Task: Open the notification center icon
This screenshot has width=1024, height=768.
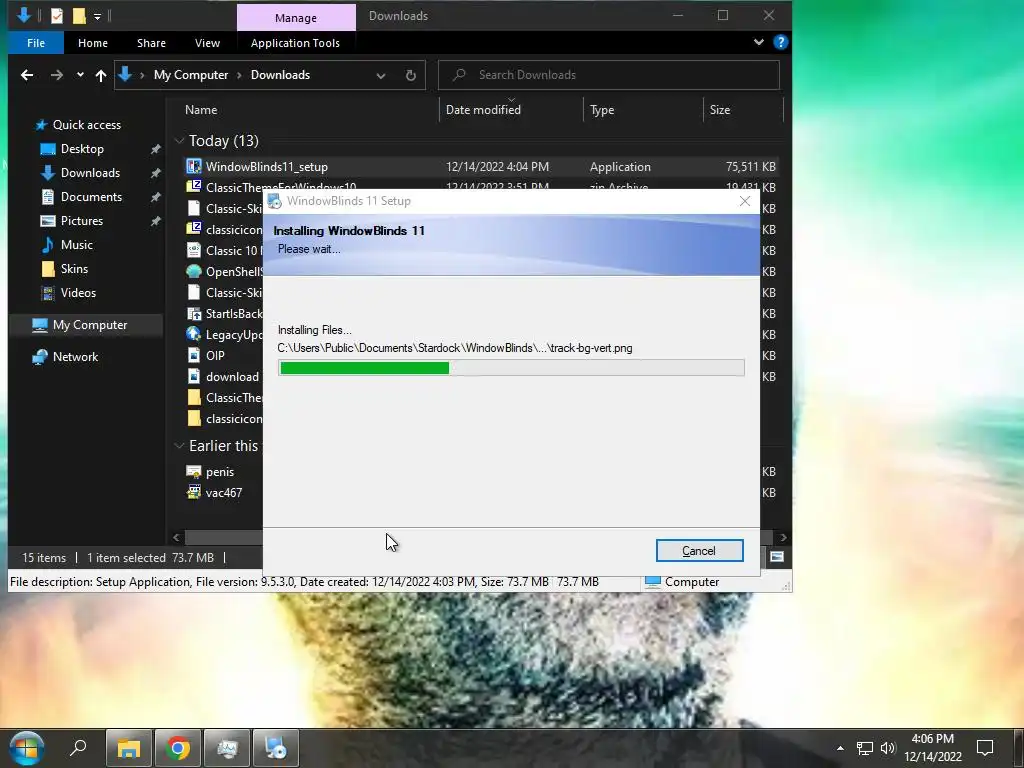Action: [985, 748]
